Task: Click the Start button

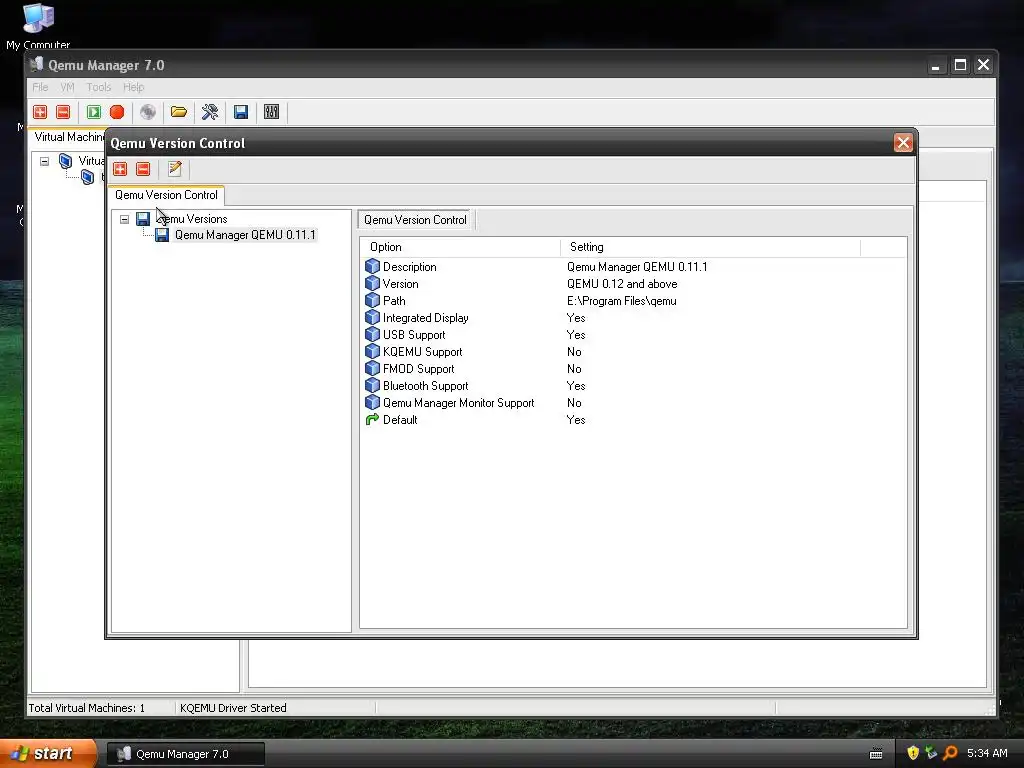Action: pos(48,753)
